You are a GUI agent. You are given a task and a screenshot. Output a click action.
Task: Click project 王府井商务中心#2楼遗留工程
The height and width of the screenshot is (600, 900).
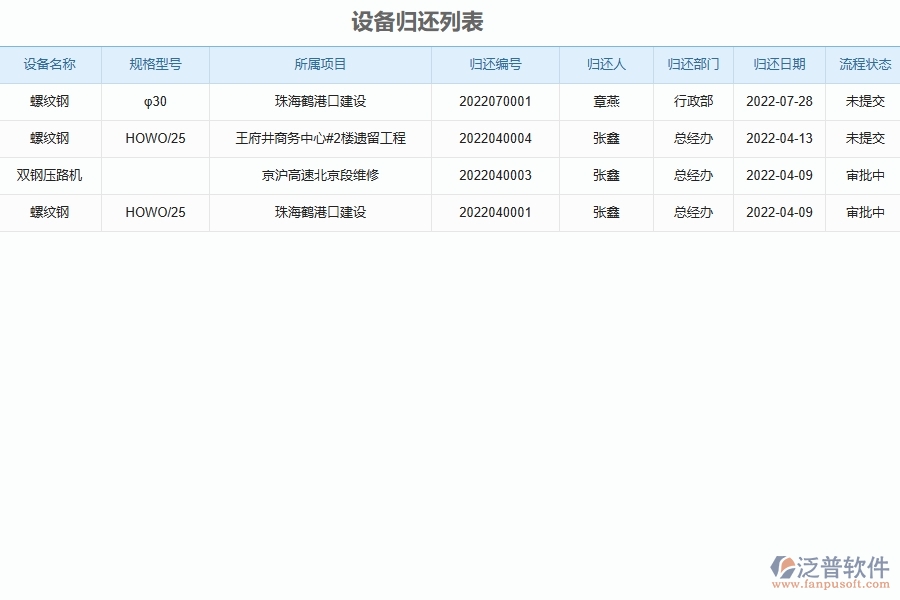click(x=319, y=139)
